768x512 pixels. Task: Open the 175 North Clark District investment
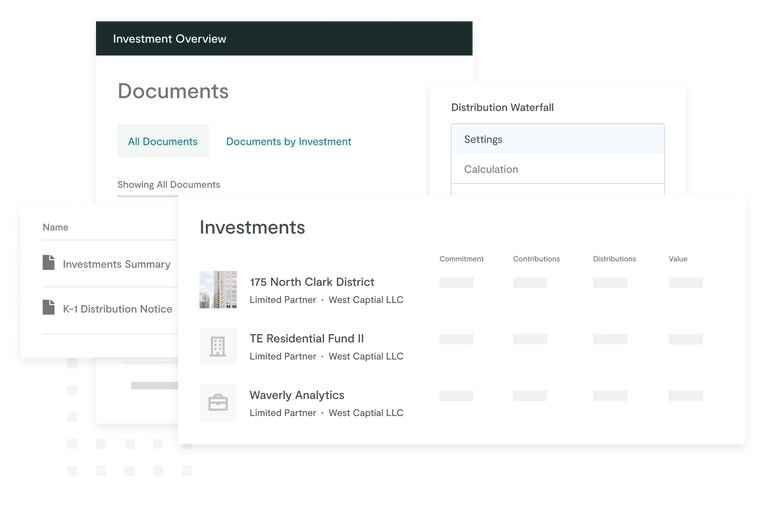click(x=311, y=282)
